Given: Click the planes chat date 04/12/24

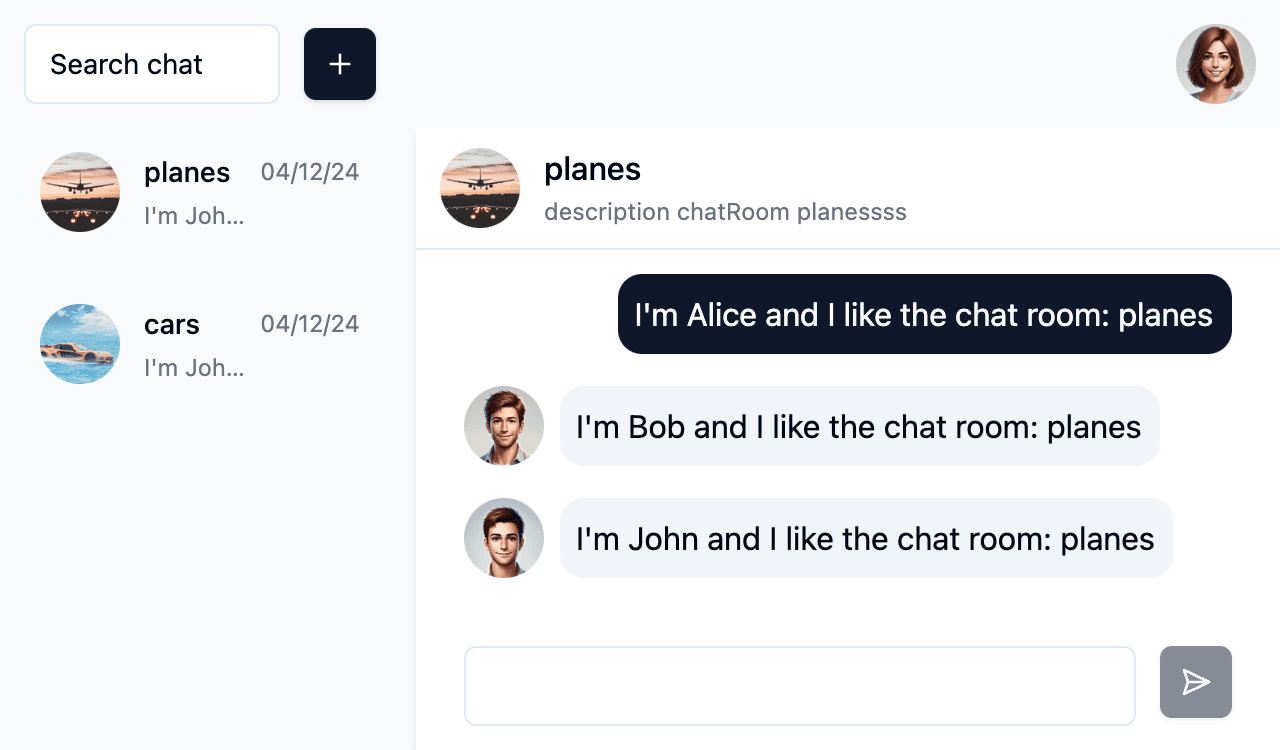Looking at the screenshot, I should click(310, 172).
